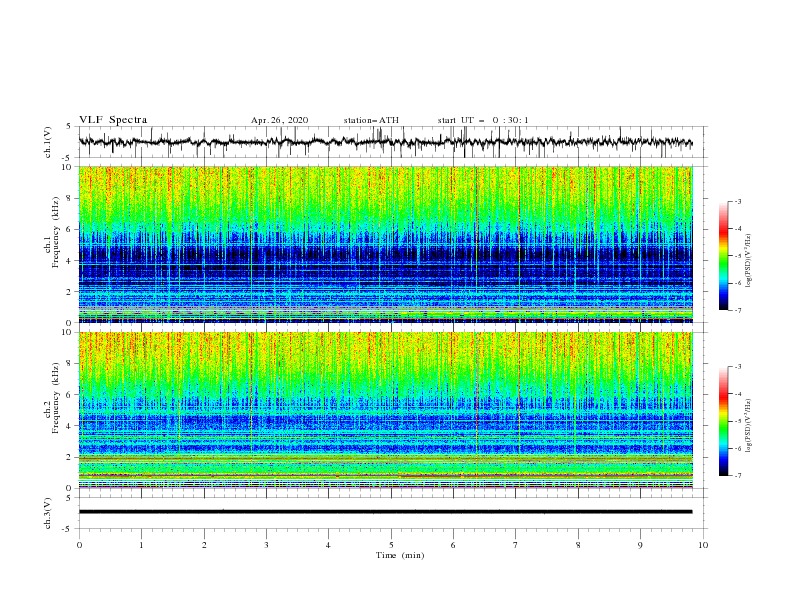This screenshot has width=792, height=612.
Task: Click inside the ch.1 spectrogram panel
Action: (x=385, y=244)
